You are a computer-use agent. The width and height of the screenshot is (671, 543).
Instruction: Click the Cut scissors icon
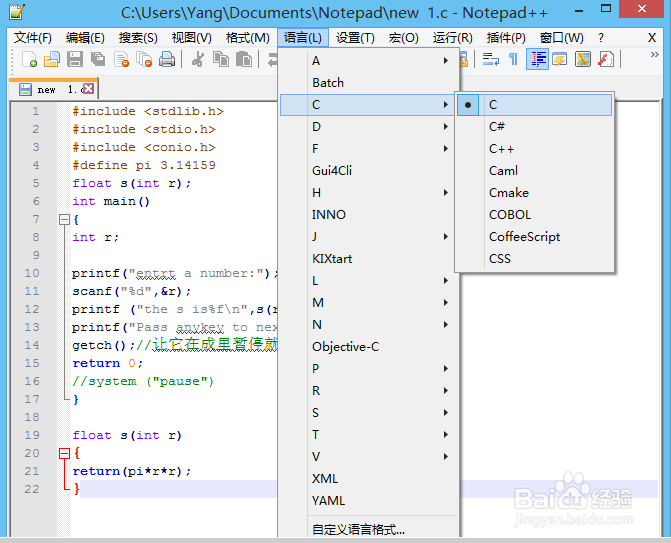coord(198,59)
